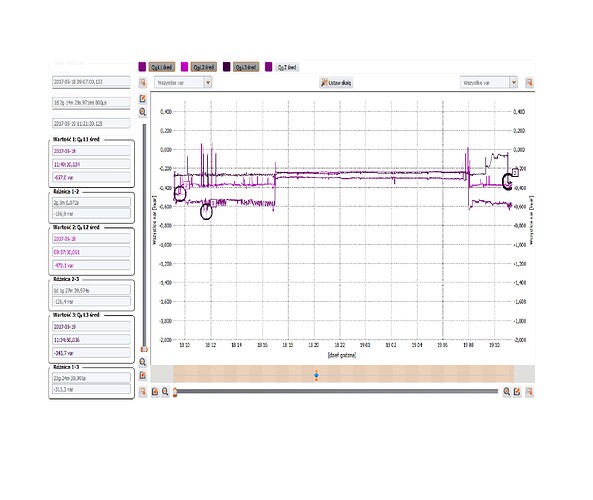Screen dimensions: 593x500
Task: Open the Qg L2 śred magenta color swatch
Action: tap(185, 67)
